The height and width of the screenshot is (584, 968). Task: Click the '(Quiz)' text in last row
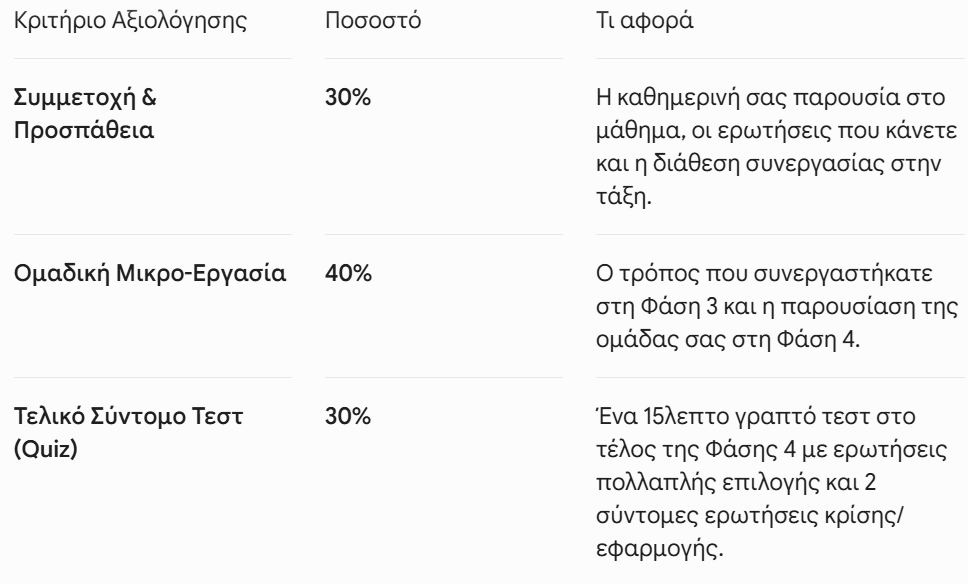[x=46, y=449]
